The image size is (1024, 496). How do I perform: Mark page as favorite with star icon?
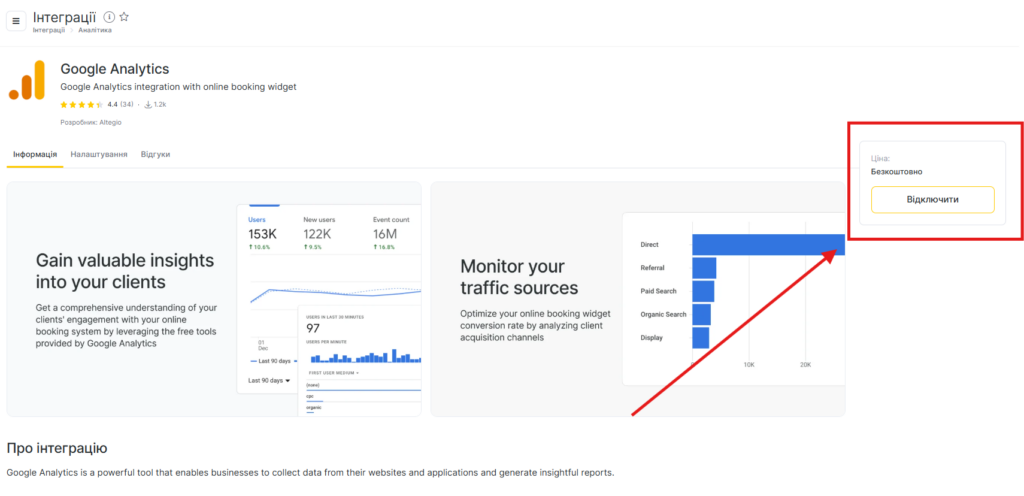124,17
